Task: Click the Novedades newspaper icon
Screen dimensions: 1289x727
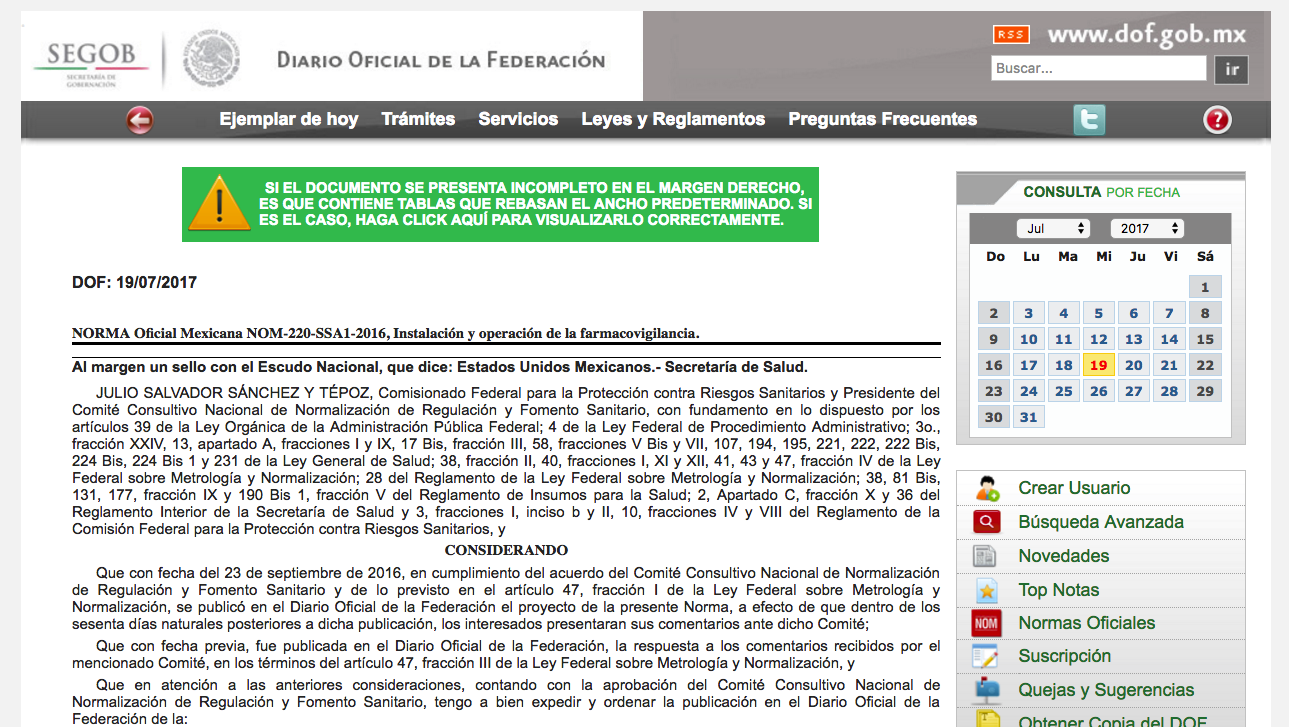Action: pyautogui.click(x=986, y=556)
